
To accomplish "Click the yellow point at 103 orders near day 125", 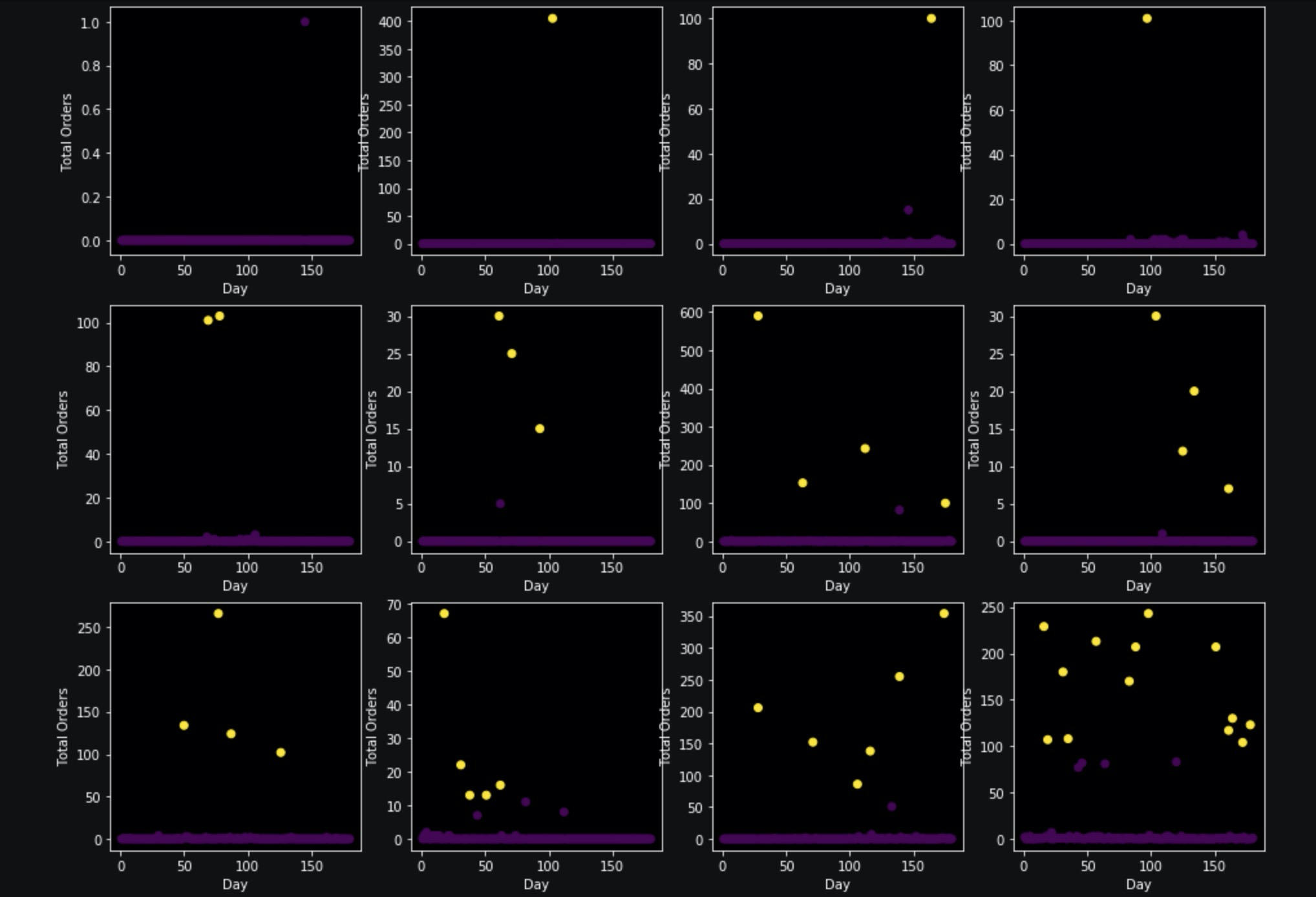I will pyautogui.click(x=281, y=752).
